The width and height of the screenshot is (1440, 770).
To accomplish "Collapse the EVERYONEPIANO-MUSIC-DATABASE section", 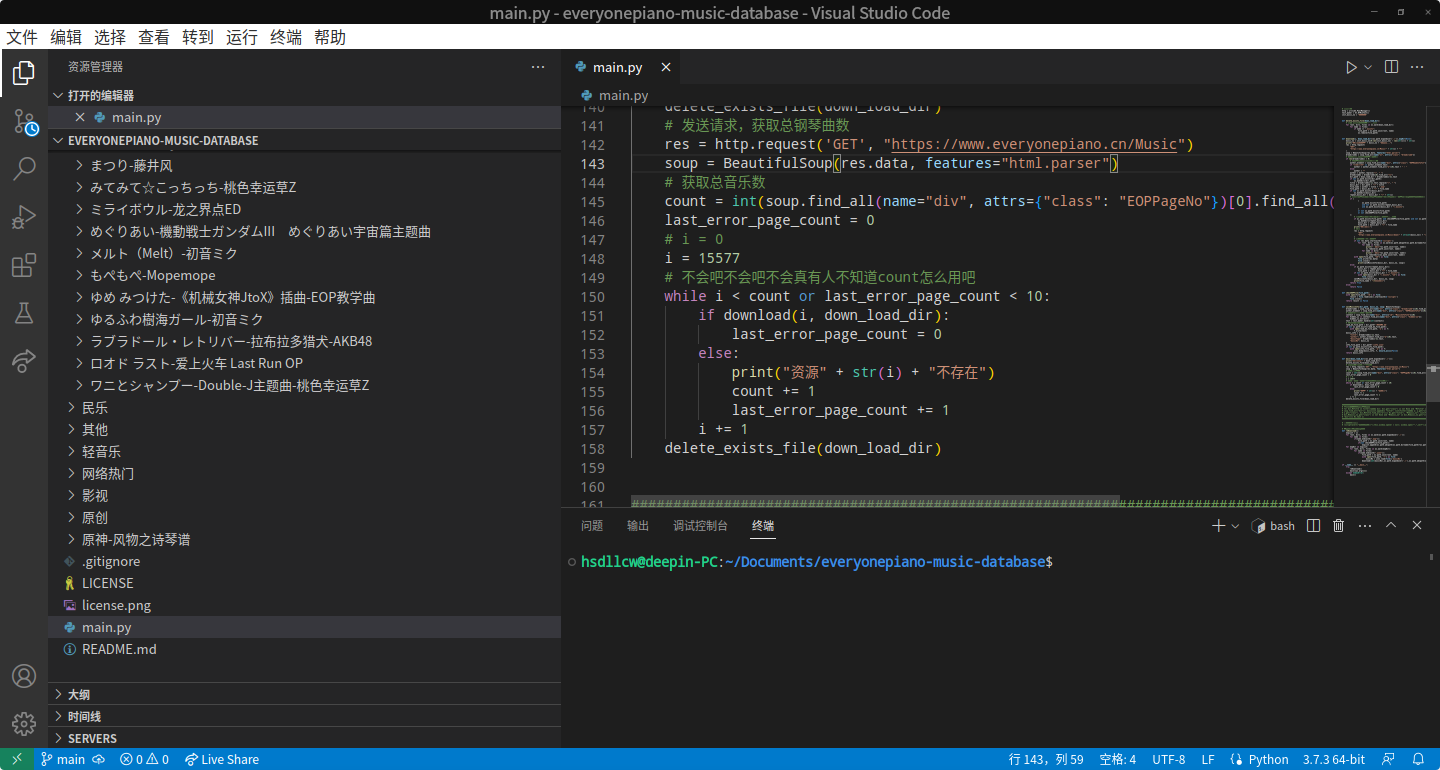I will [304, 141].
